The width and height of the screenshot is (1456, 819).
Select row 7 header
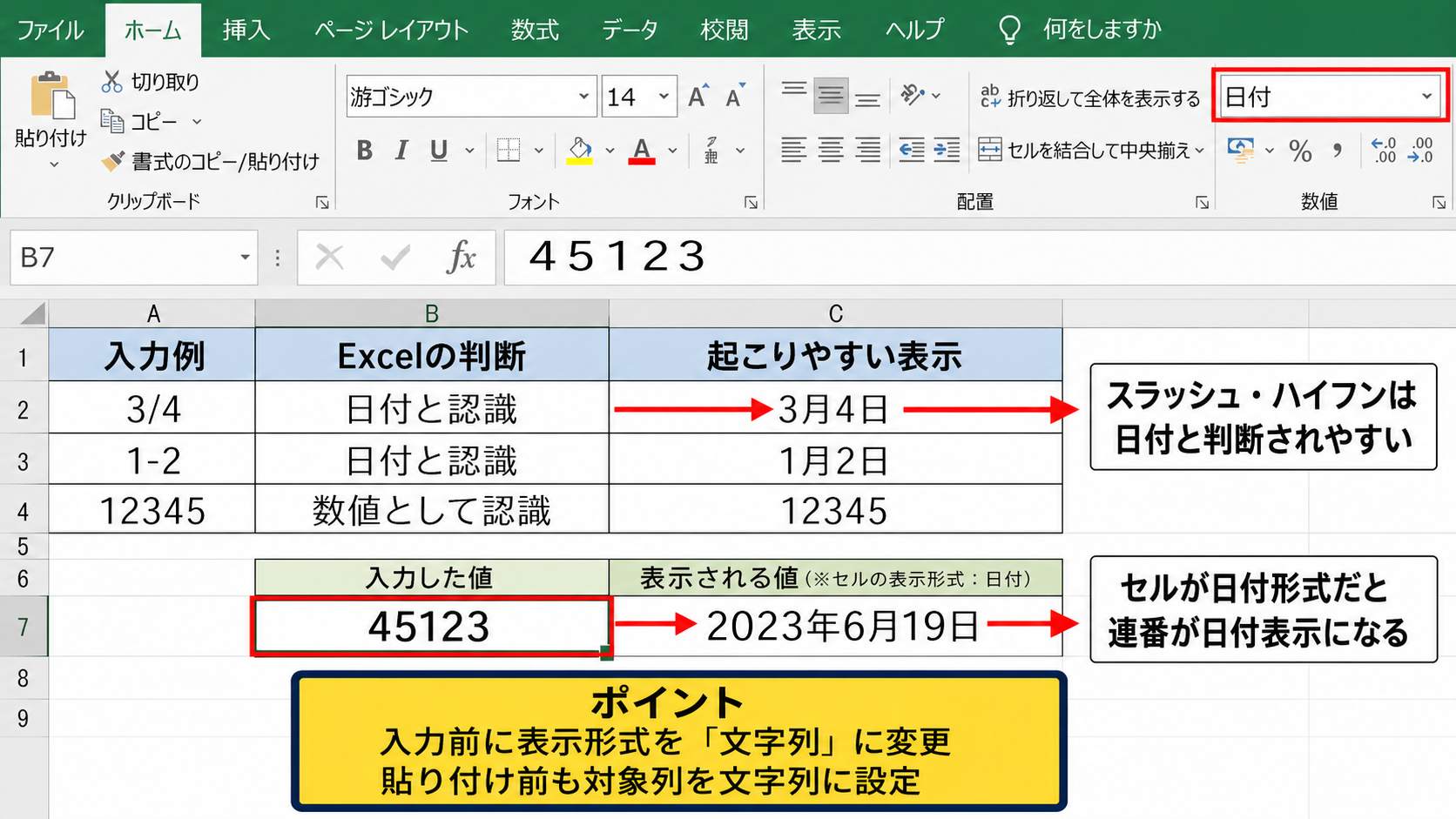pos(24,627)
